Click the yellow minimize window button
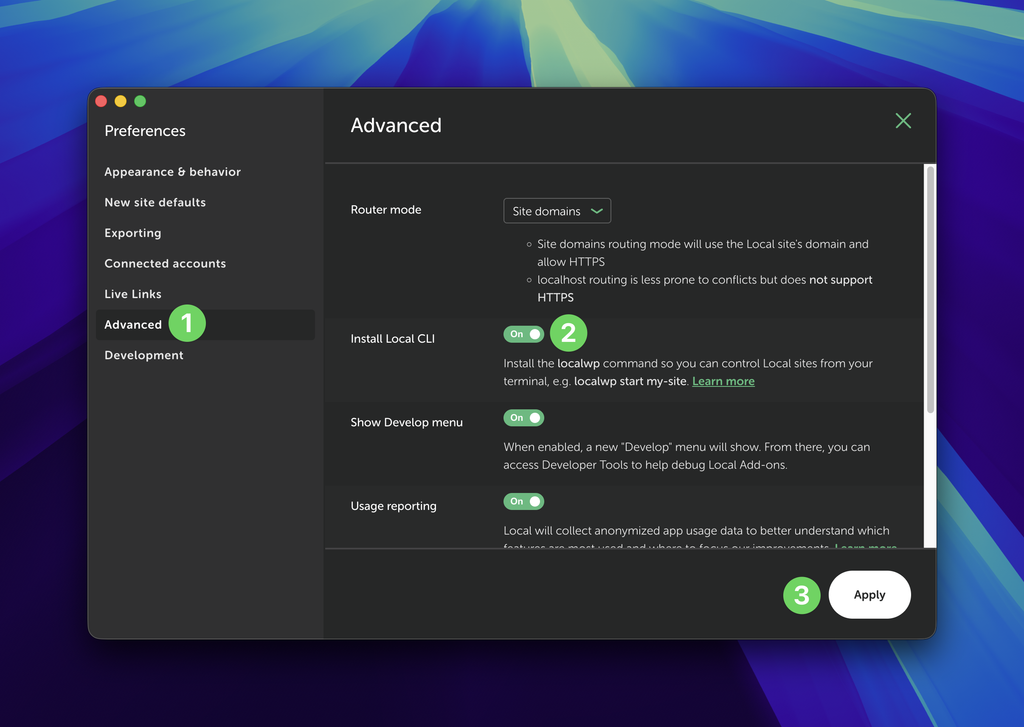This screenshot has height=727, width=1024. tap(121, 101)
